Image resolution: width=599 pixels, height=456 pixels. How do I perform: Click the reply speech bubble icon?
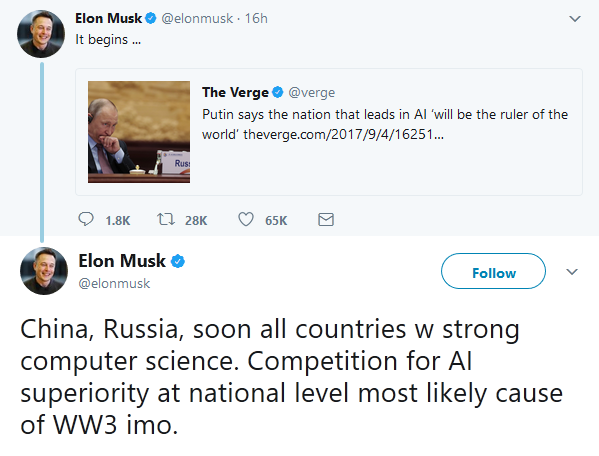pyautogui.click(x=86, y=219)
